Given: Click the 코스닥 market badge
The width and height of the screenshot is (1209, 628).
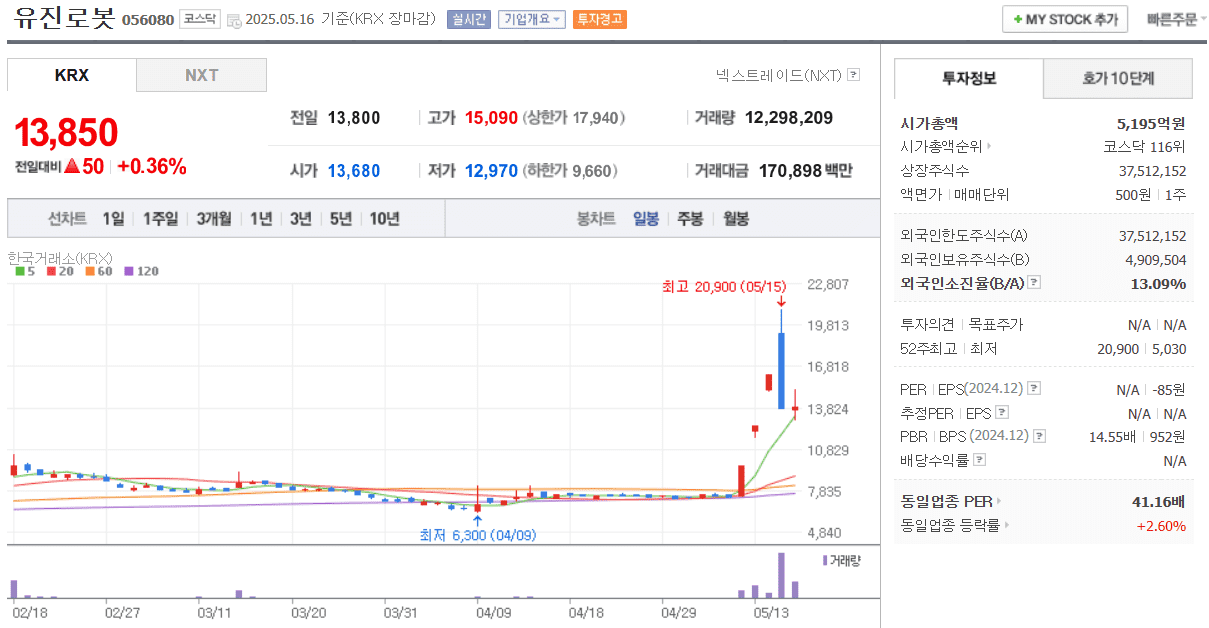Looking at the screenshot, I should click(200, 19).
